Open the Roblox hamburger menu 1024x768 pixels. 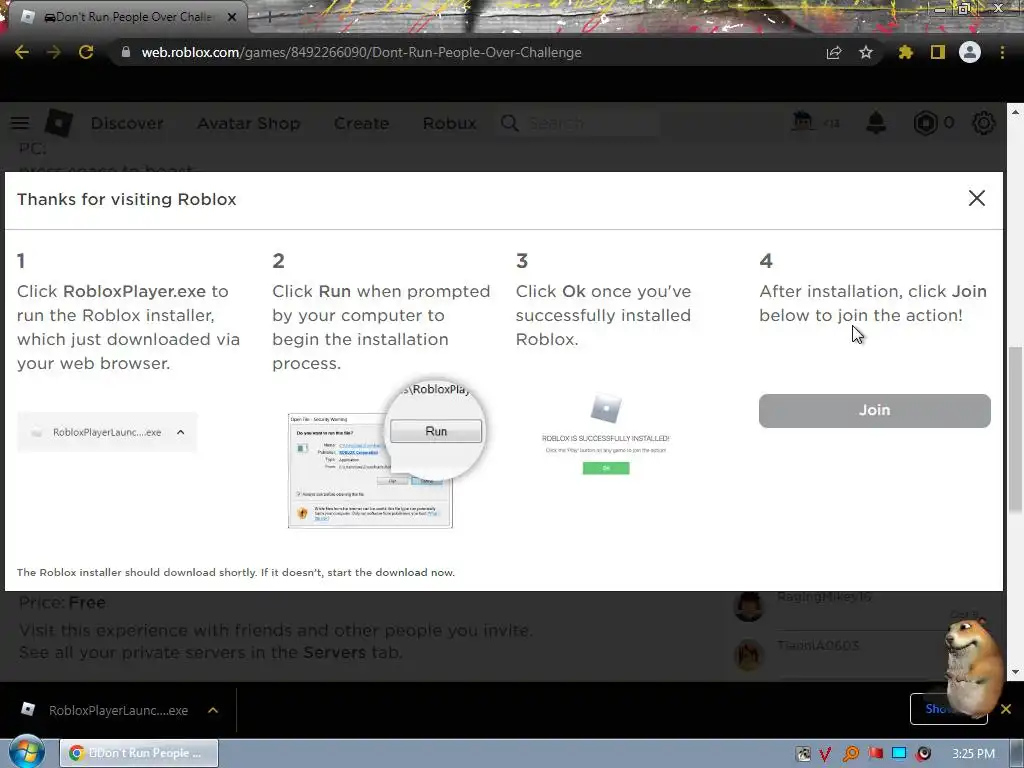coord(20,123)
